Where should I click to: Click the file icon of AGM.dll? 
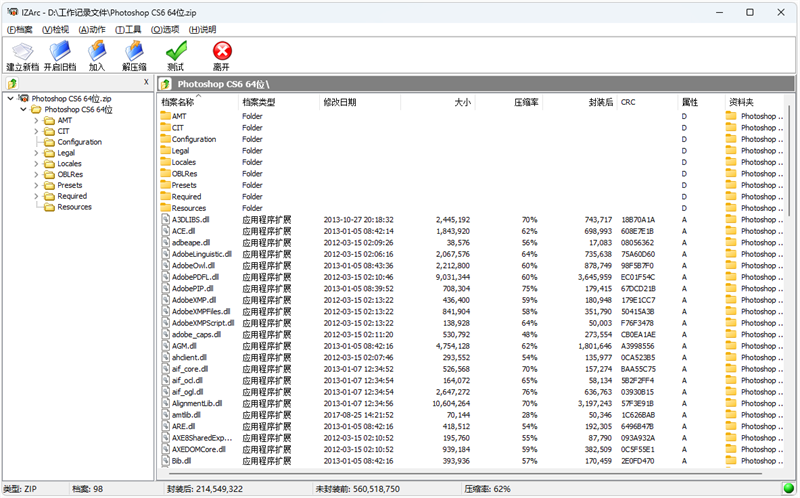pyautogui.click(x=165, y=345)
